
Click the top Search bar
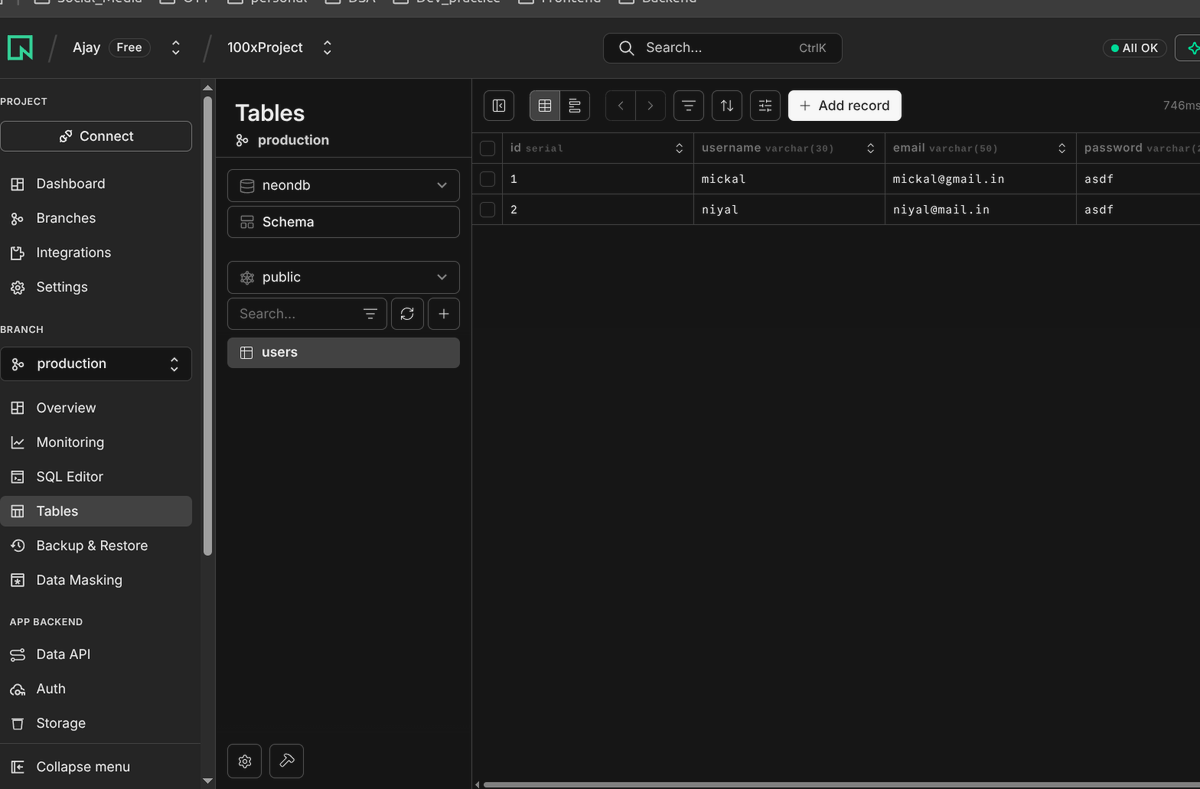coord(722,48)
